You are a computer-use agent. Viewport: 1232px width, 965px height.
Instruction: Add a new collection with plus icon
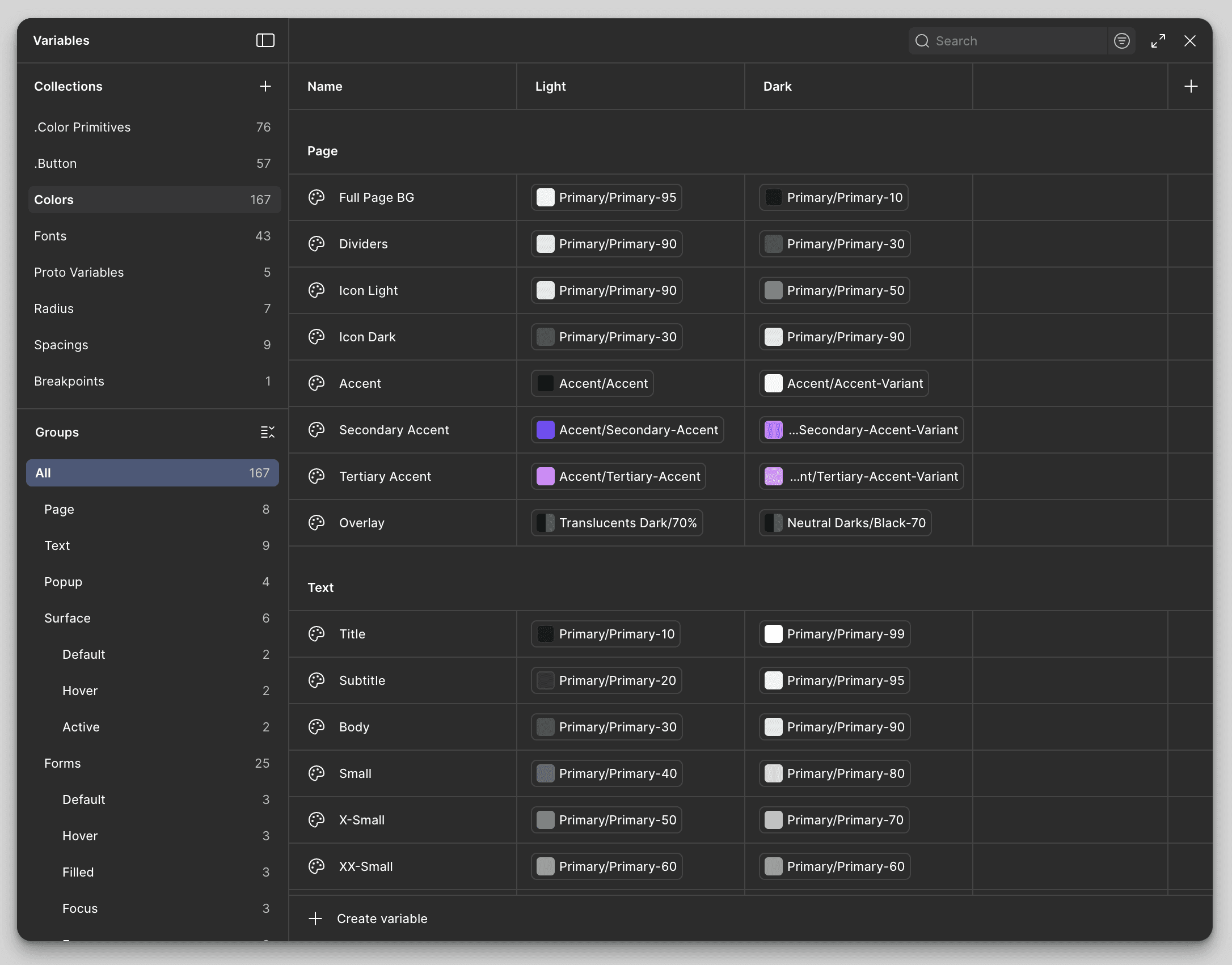click(265, 86)
